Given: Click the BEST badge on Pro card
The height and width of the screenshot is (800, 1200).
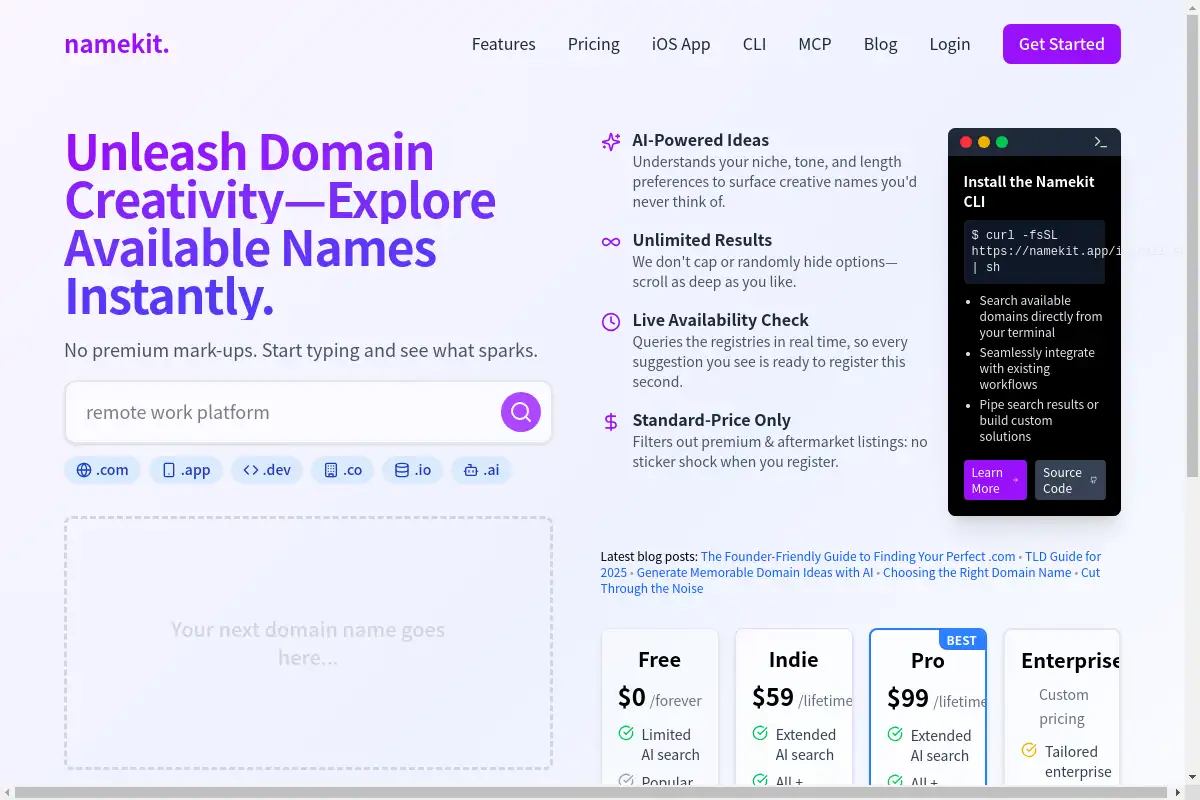Looking at the screenshot, I should pos(962,640).
